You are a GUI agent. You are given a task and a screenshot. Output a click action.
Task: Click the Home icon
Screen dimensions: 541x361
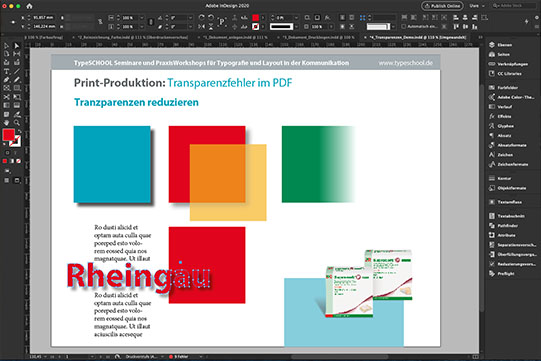[x=29, y=6]
